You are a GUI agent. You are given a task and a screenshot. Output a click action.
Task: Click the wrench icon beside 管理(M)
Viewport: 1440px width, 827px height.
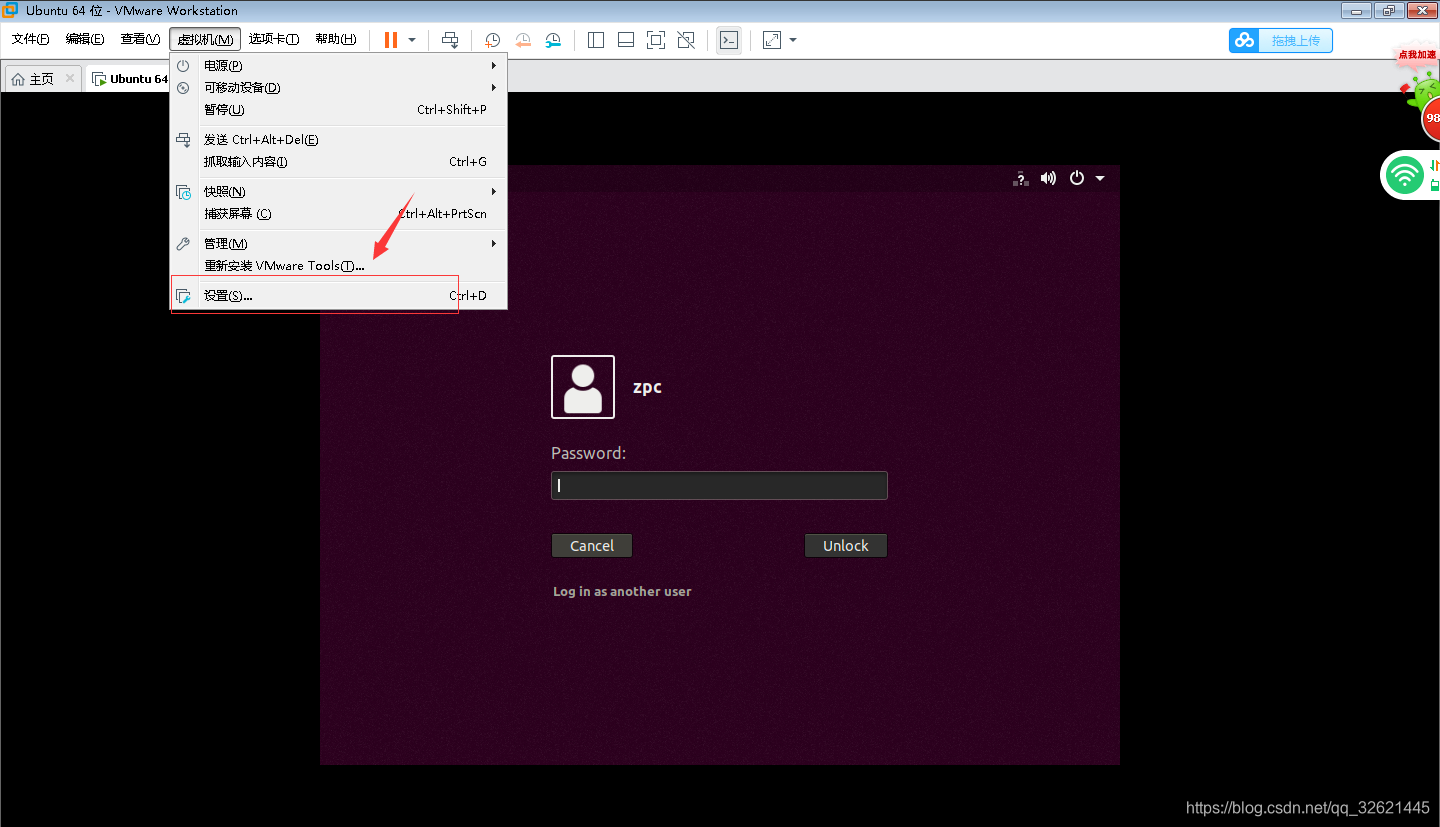point(183,244)
